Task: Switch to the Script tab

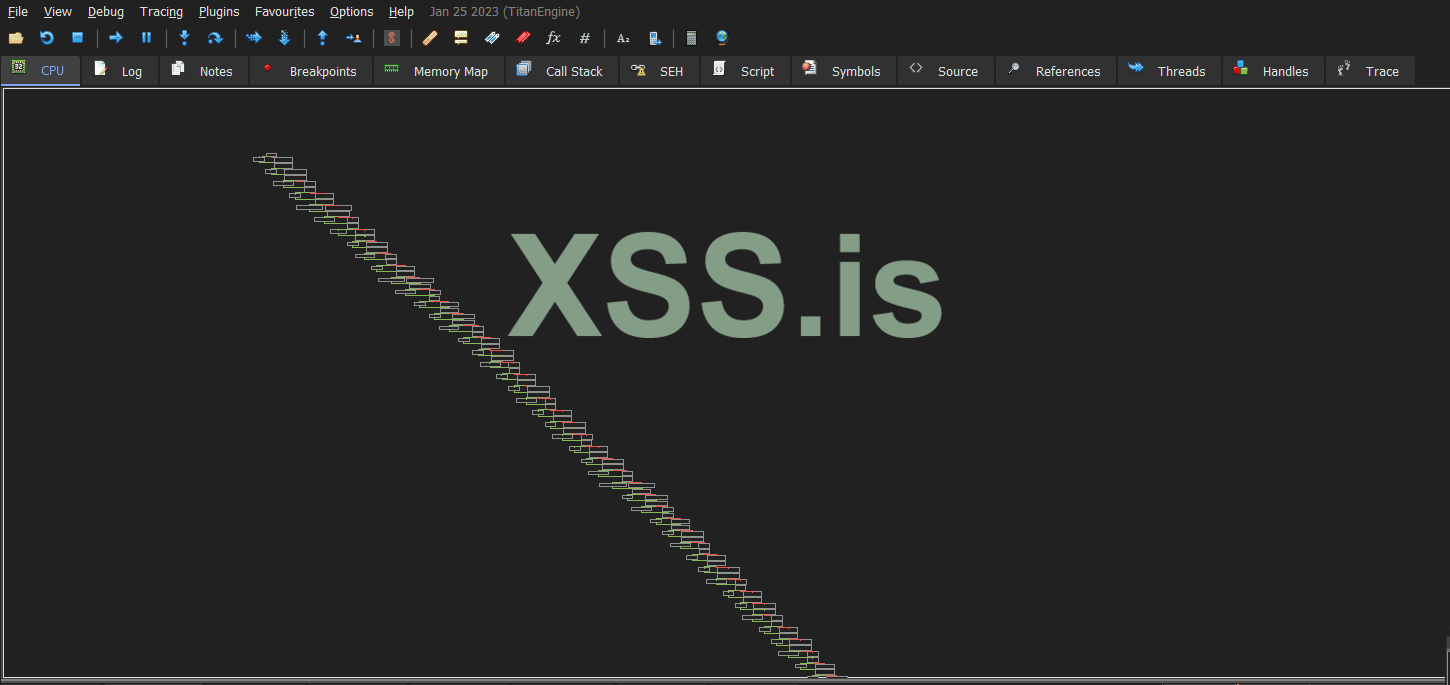Action: point(746,71)
